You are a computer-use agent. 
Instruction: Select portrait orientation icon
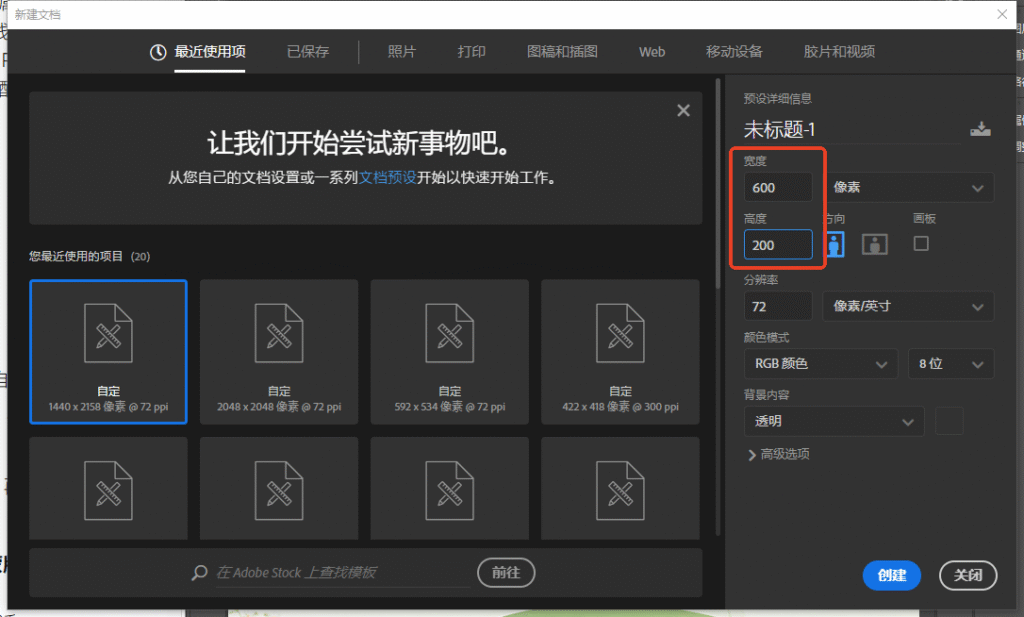point(835,244)
